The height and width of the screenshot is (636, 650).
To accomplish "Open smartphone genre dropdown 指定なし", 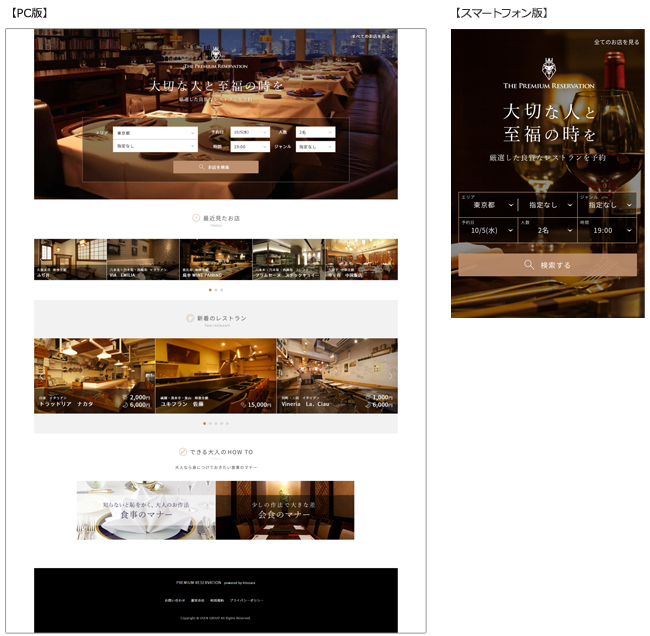I will pos(607,205).
